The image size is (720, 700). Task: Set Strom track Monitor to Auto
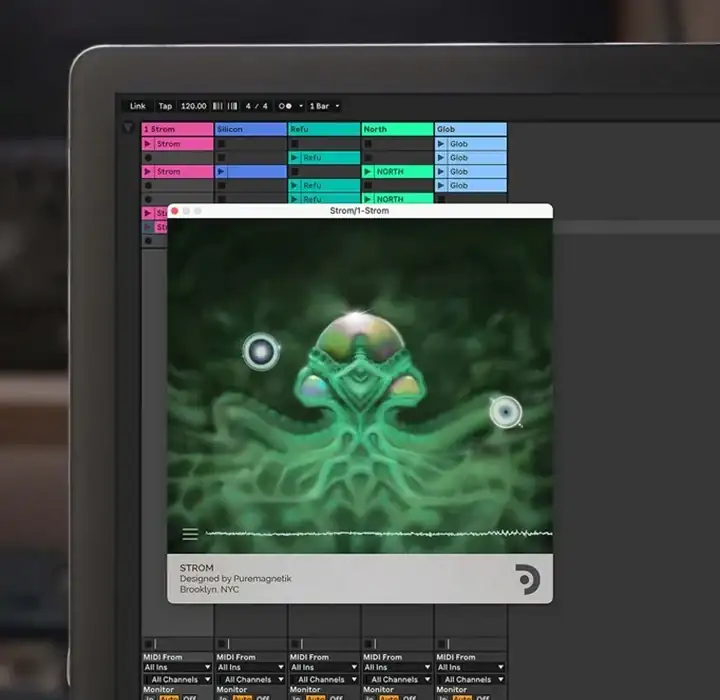[169, 698]
